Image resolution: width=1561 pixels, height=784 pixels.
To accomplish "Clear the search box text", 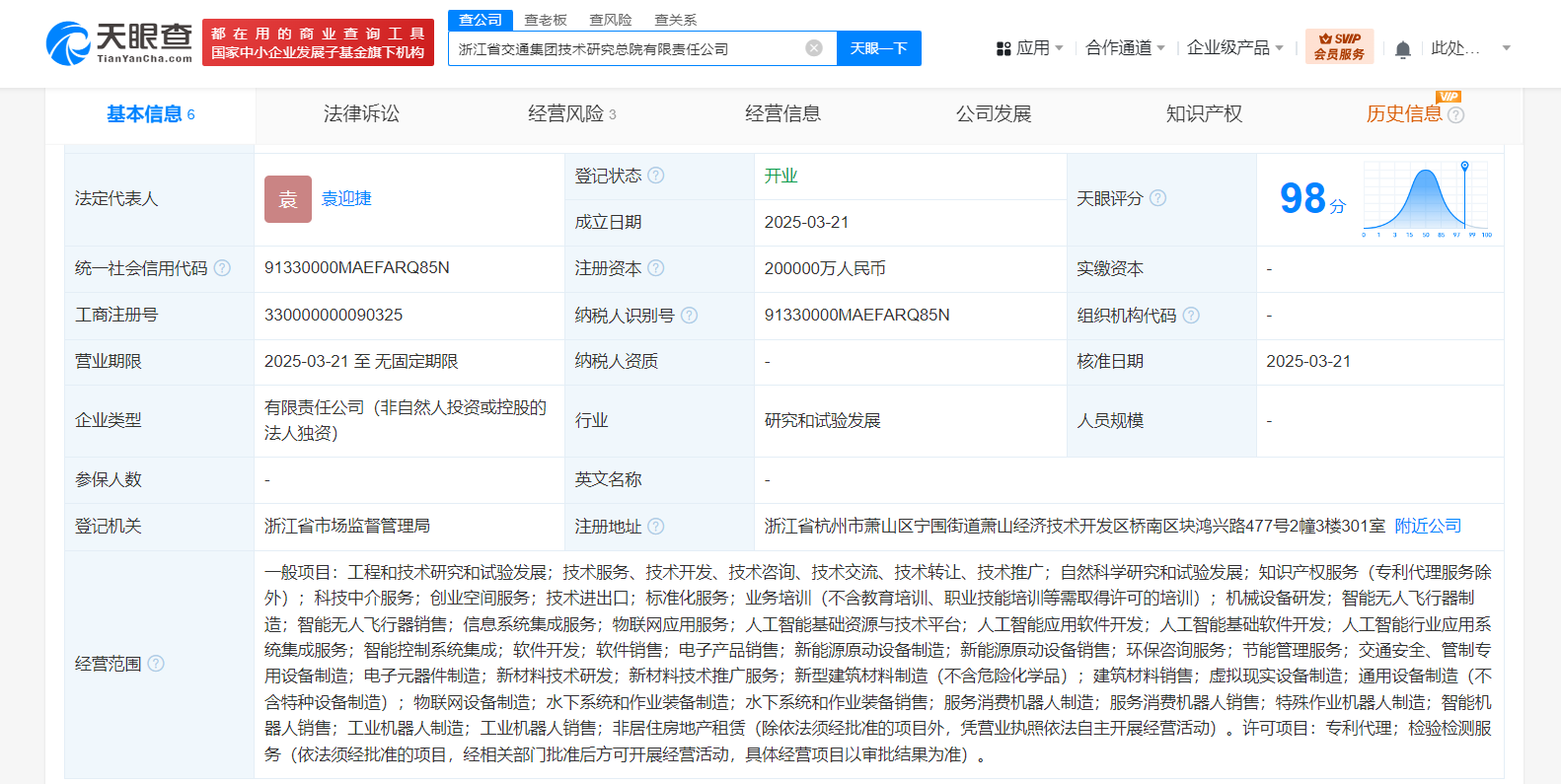I will point(814,48).
